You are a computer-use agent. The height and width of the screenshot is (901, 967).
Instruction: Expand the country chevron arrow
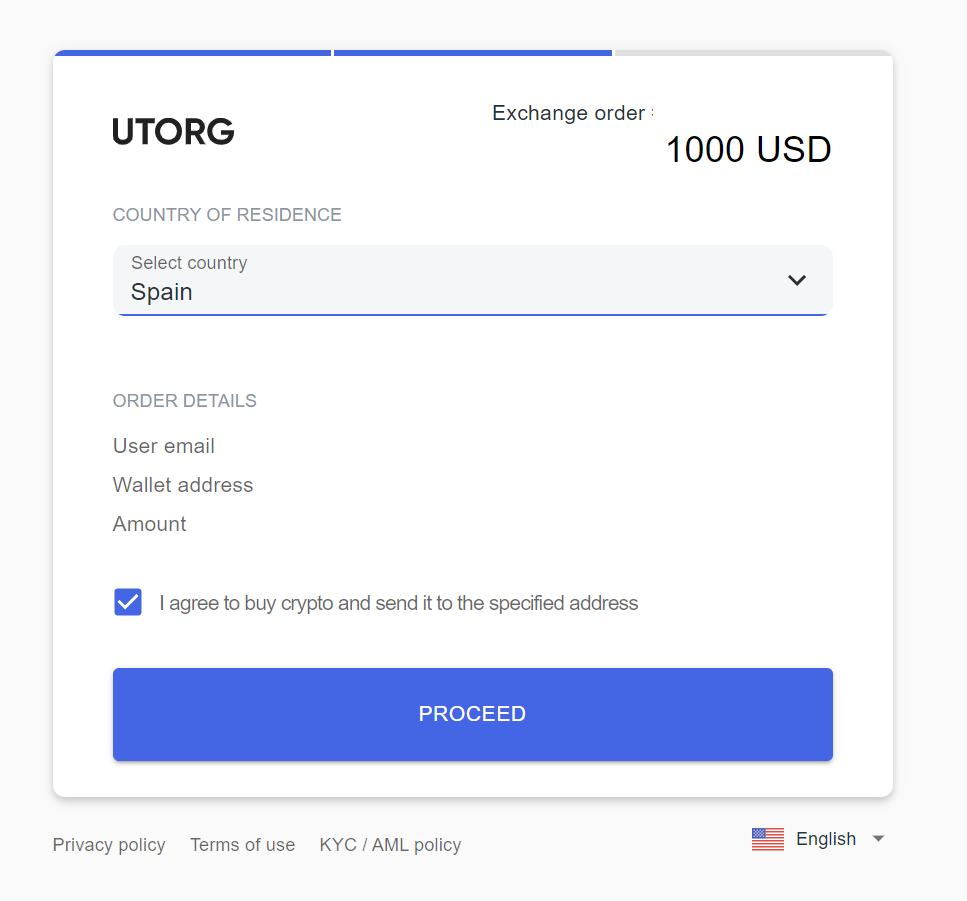(797, 280)
